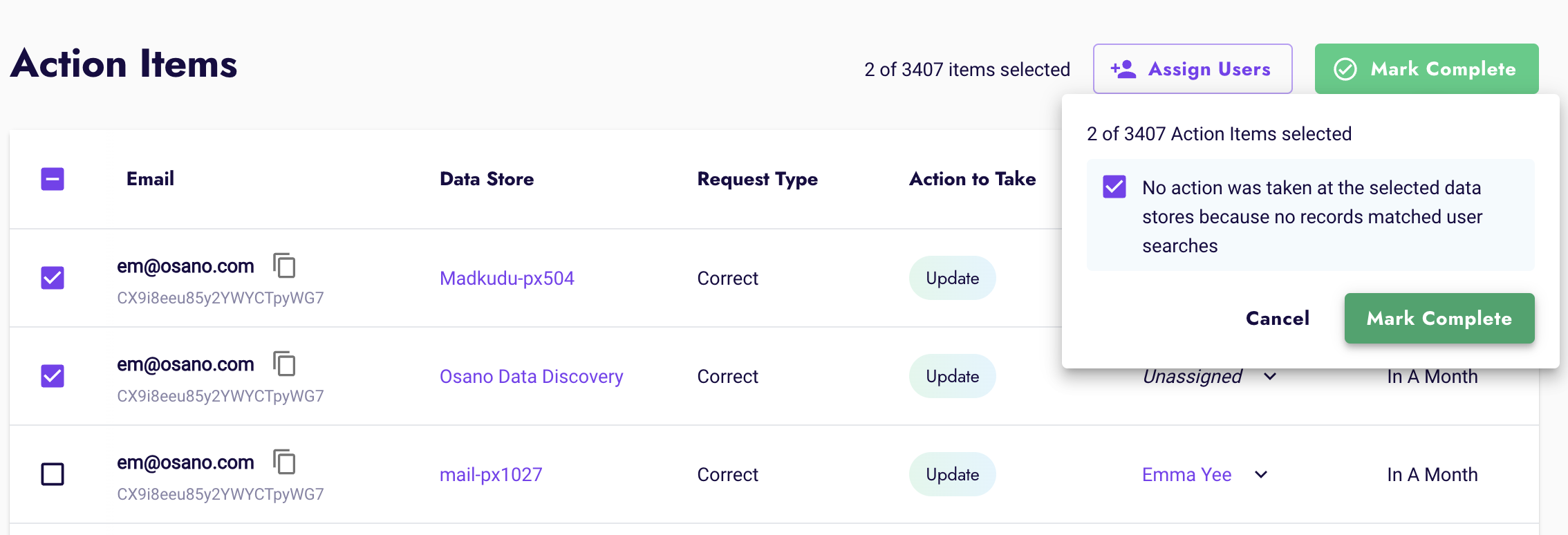
Task: Untick the 'No action was taken' checkbox
Action: (1114, 187)
